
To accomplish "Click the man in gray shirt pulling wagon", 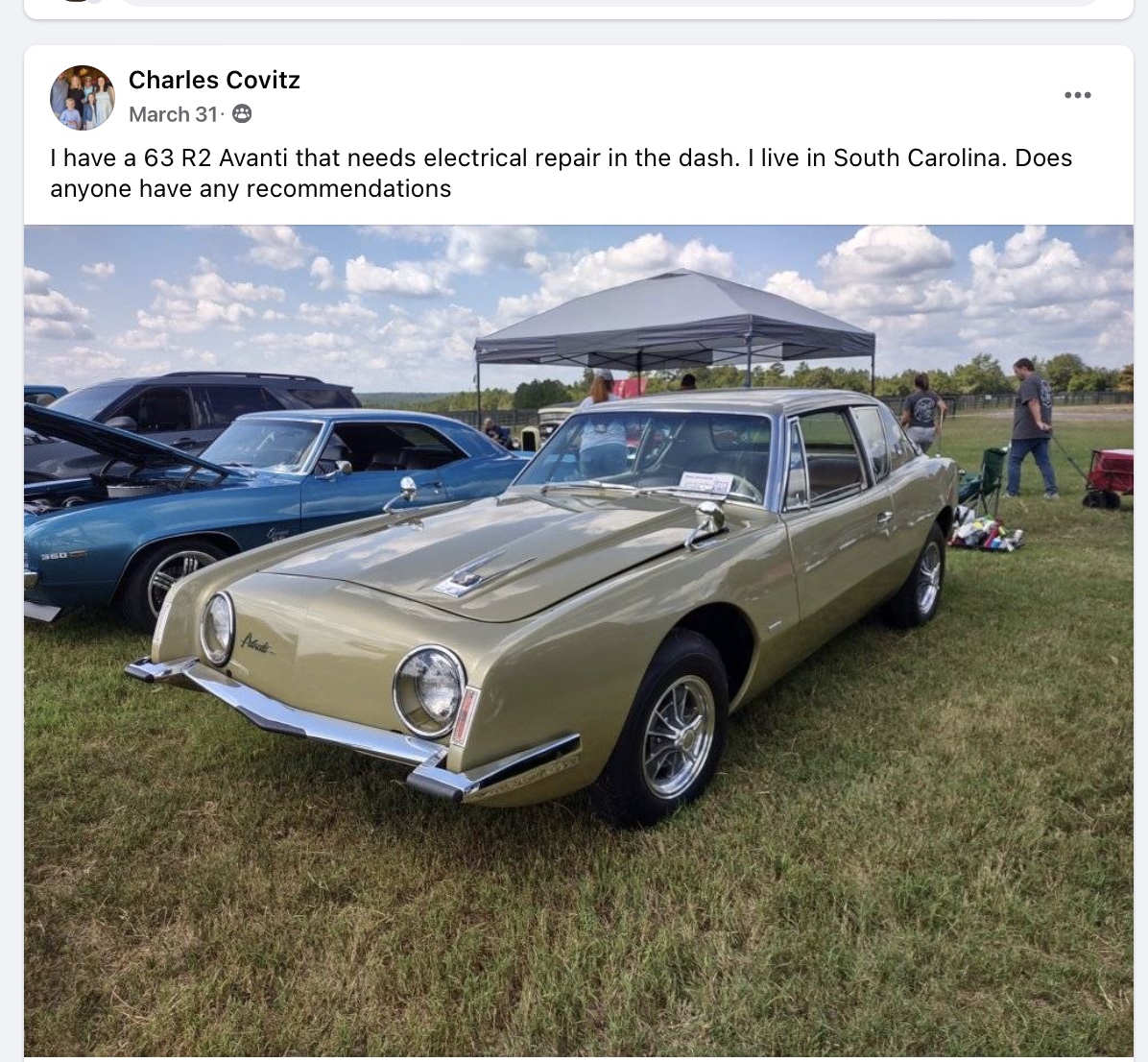I will point(1032,427).
